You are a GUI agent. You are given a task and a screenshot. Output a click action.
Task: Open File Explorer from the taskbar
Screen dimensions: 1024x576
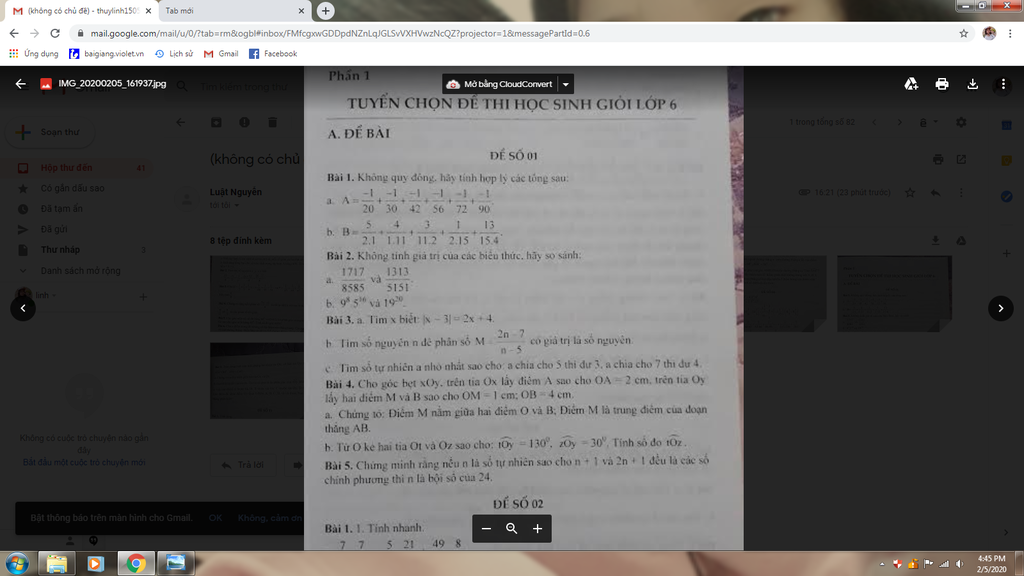57,563
